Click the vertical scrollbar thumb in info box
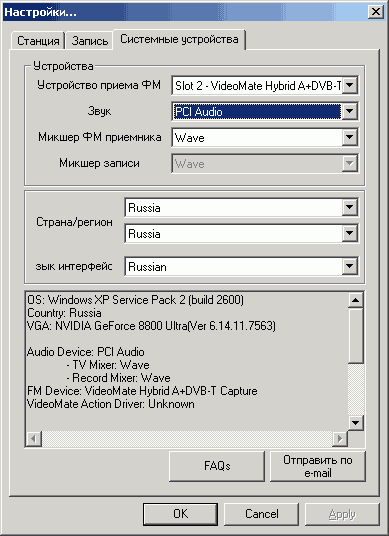389x536 pixels. click(x=356, y=335)
